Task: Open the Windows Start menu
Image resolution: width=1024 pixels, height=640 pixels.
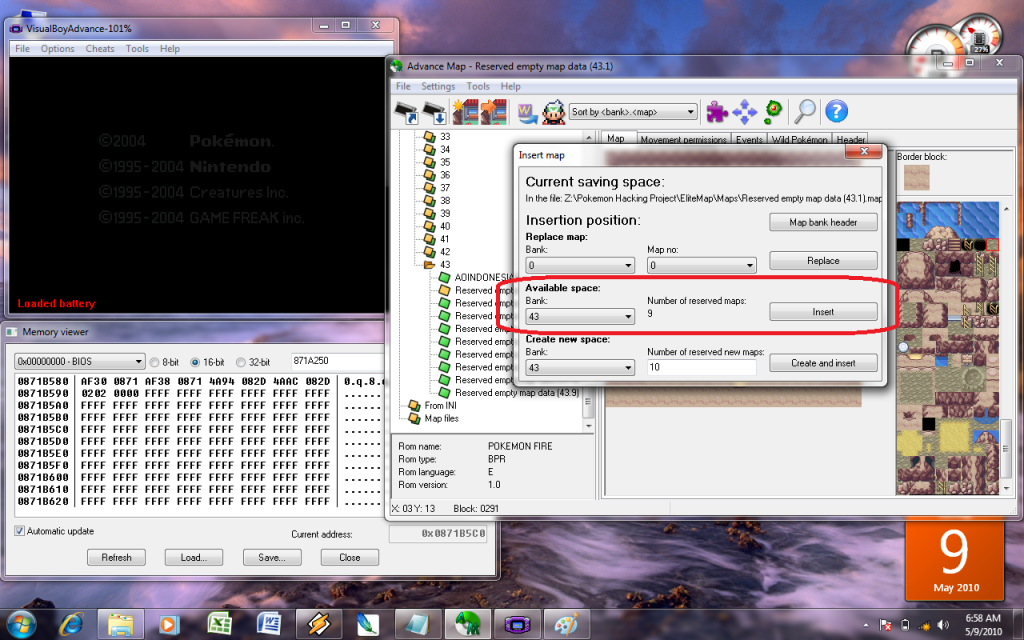Action: [22, 624]
